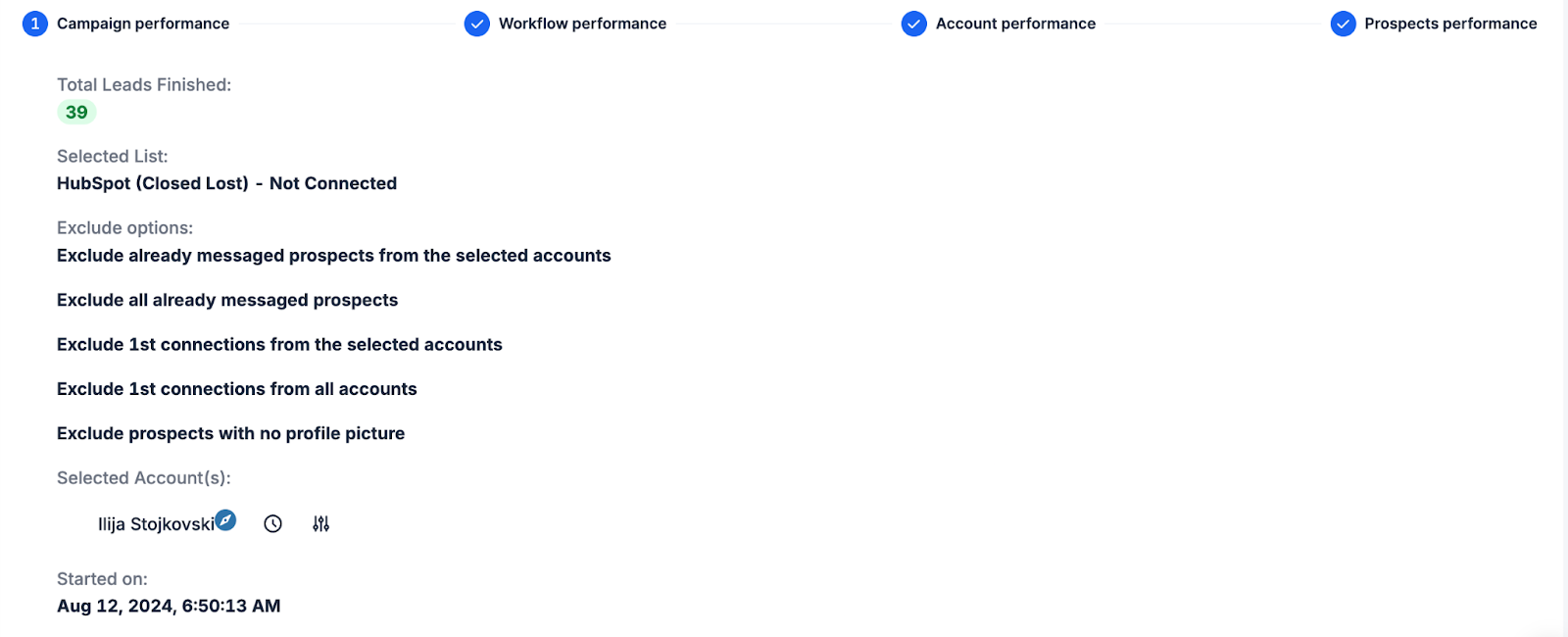
Task: Click the checkmark circle for Account performance
Action: [914, 24]
